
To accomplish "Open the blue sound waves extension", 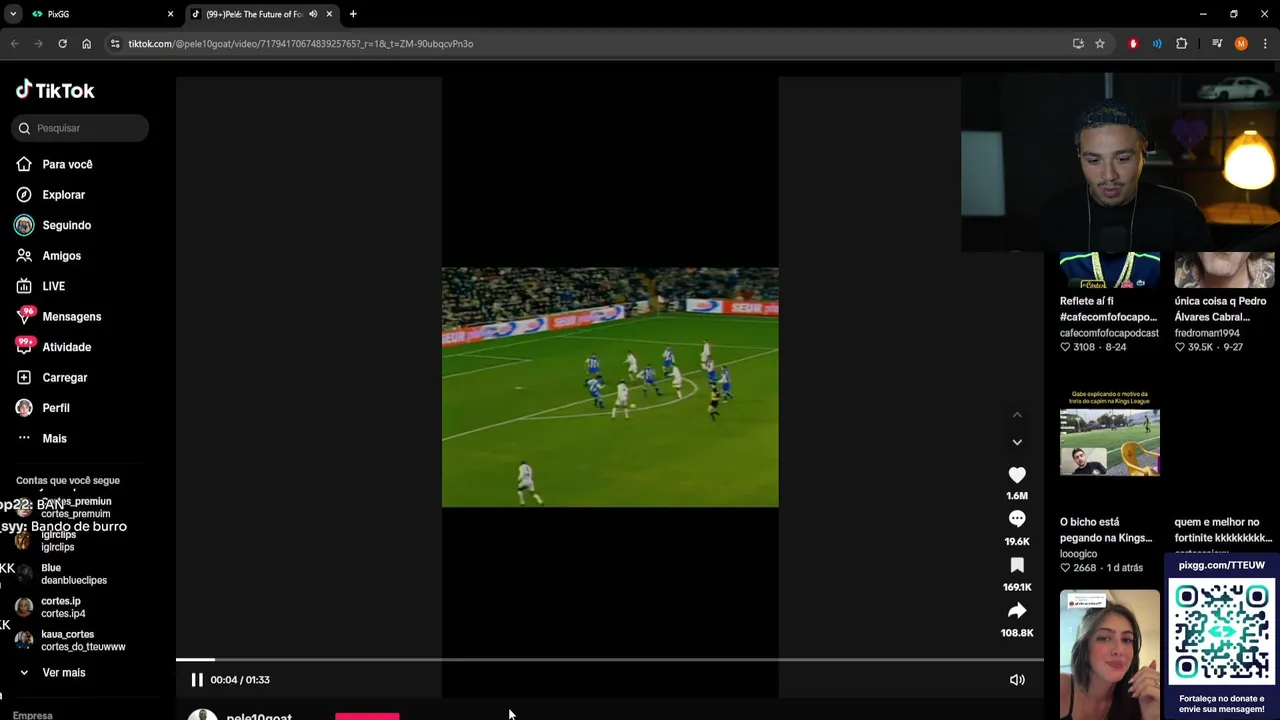I will [1157, 44].
